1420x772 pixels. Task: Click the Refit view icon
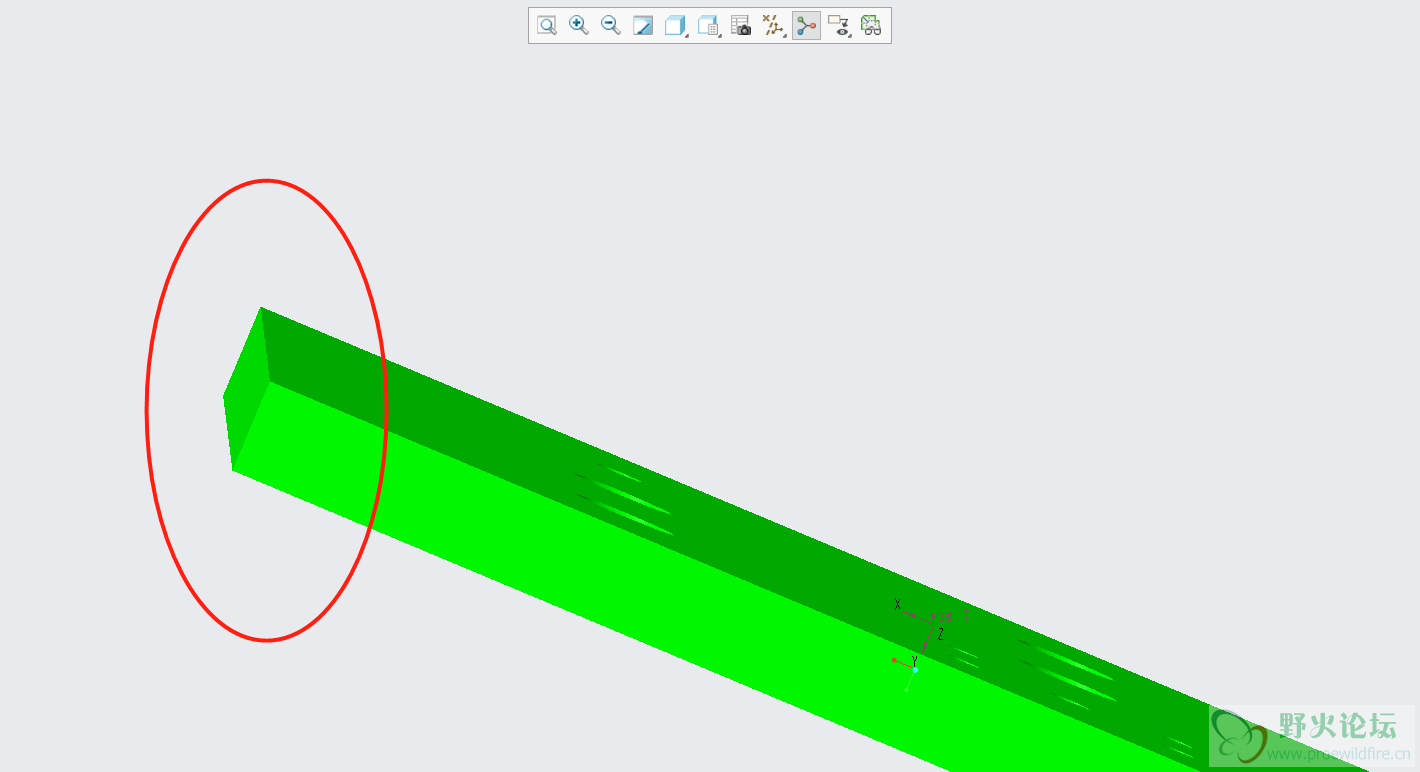[x=547, y=26]
